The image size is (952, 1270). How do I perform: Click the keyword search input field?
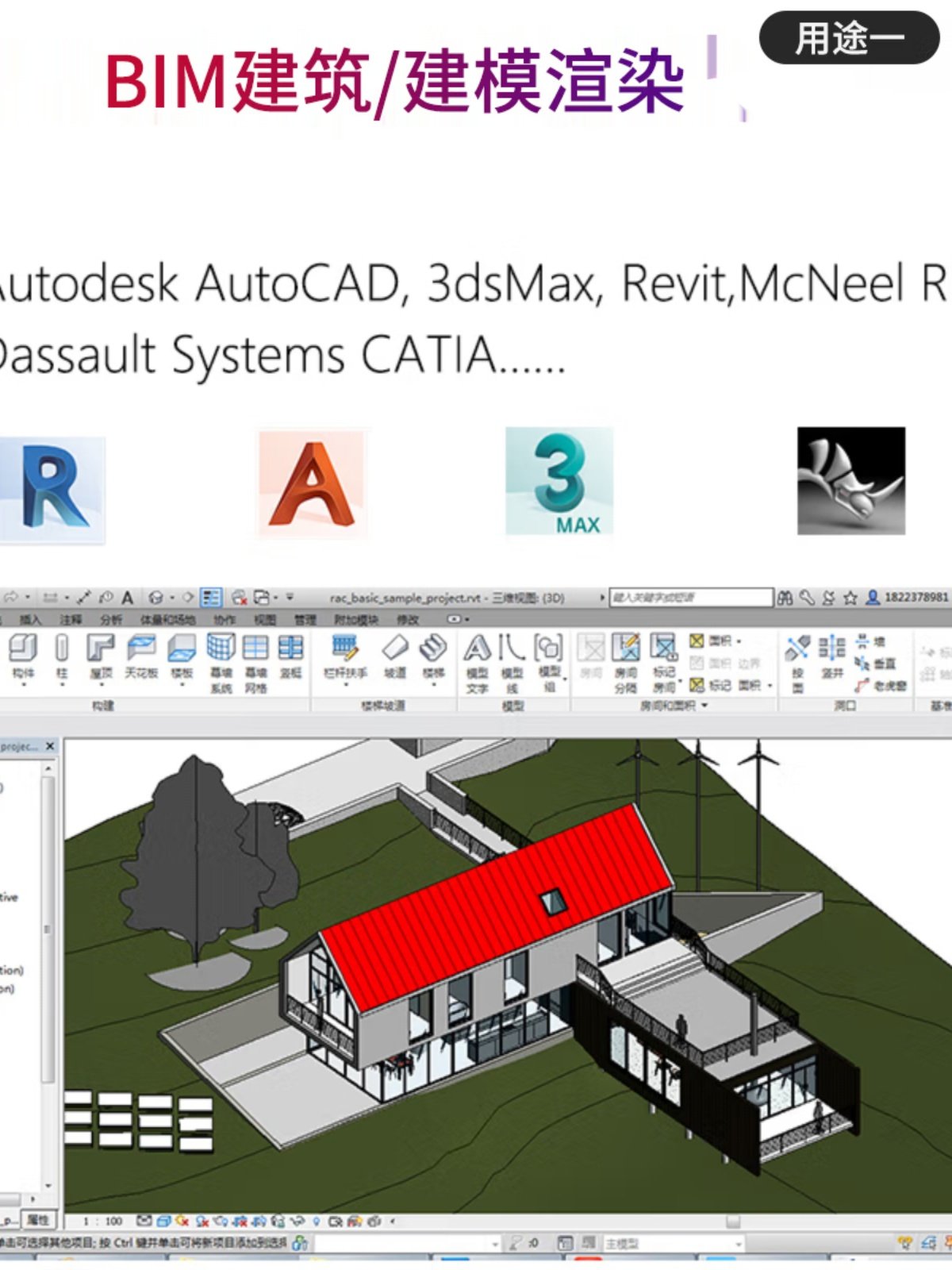691,597
